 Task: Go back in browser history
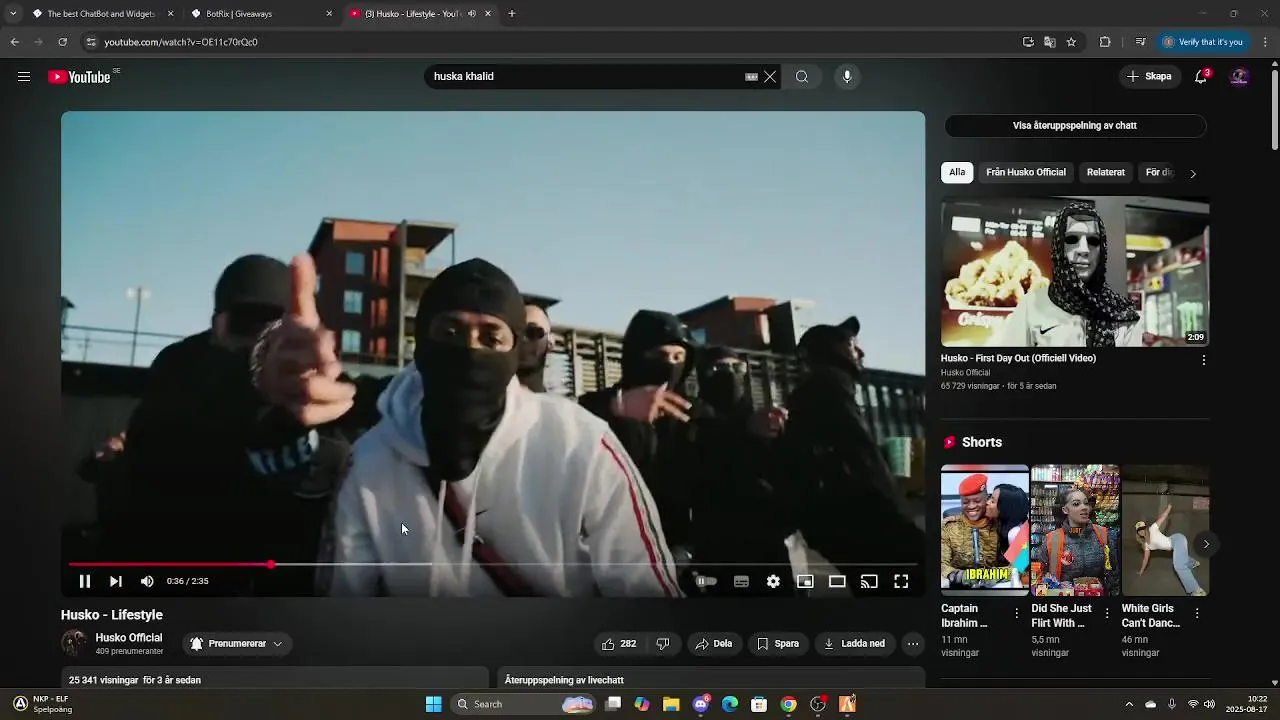tap(14, 42)
